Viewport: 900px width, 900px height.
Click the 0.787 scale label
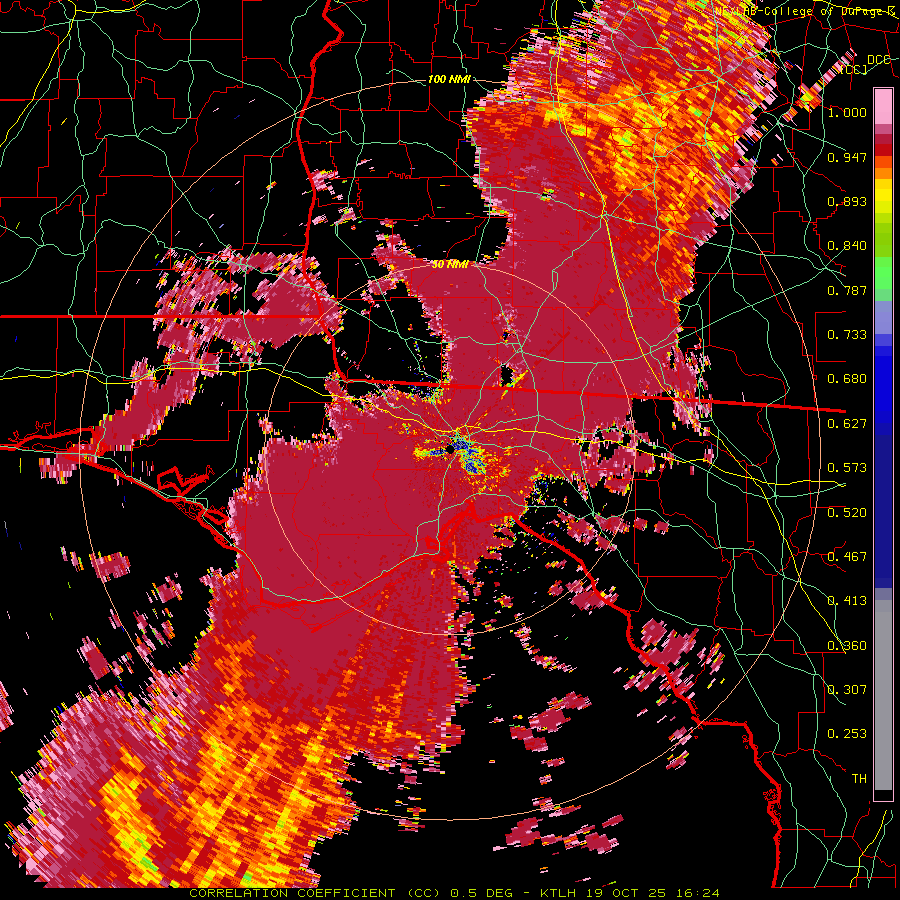click(x=847, y=290)
